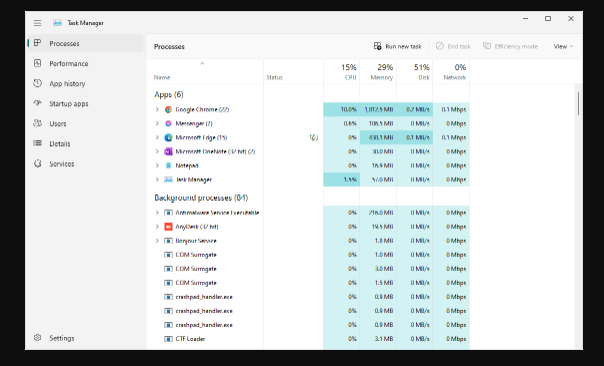The height and width of the screenshot is (366, 604).
Task: Click the Microsoft OneNote app icon
Action: click(x=168, y=151)
